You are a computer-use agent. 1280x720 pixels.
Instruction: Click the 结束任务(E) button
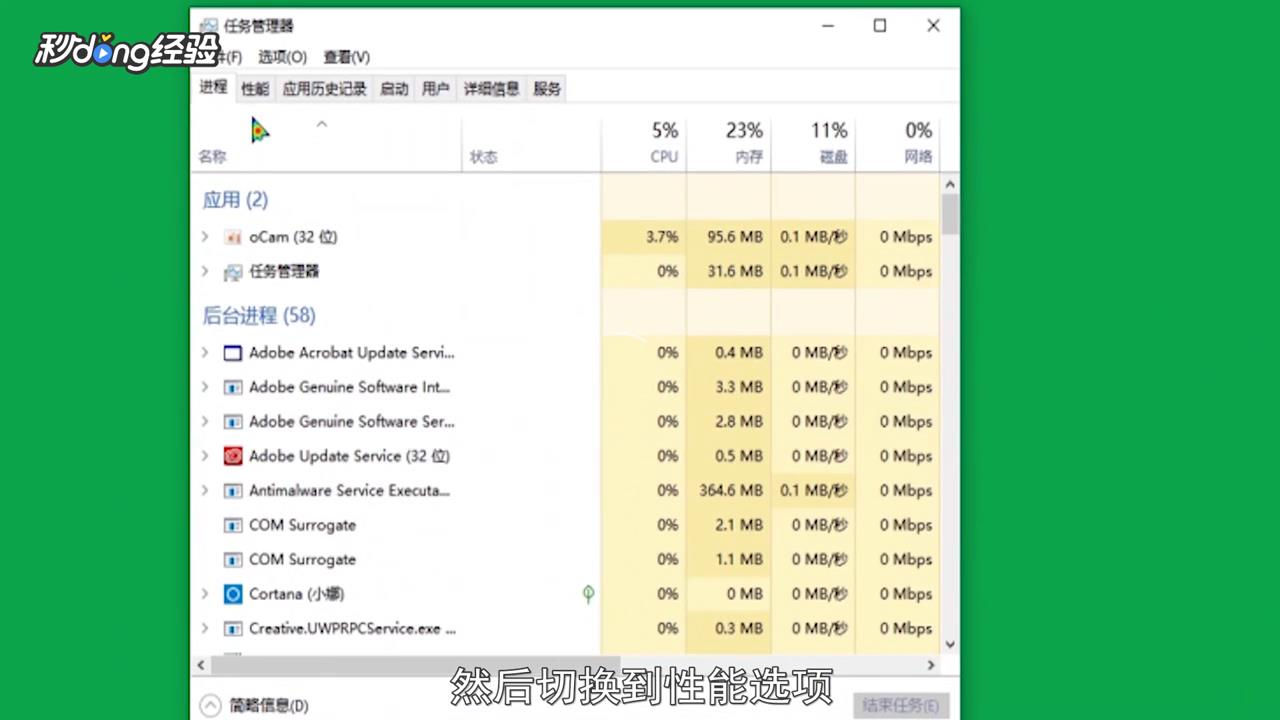pyautogui.click(x=901, y=705)
